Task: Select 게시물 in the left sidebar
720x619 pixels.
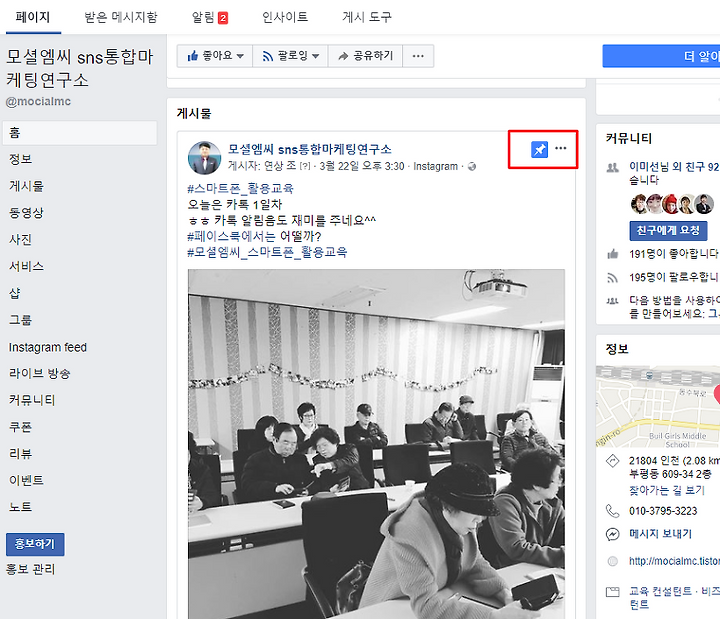Action: pyautogui.click(x=27, y=186)
